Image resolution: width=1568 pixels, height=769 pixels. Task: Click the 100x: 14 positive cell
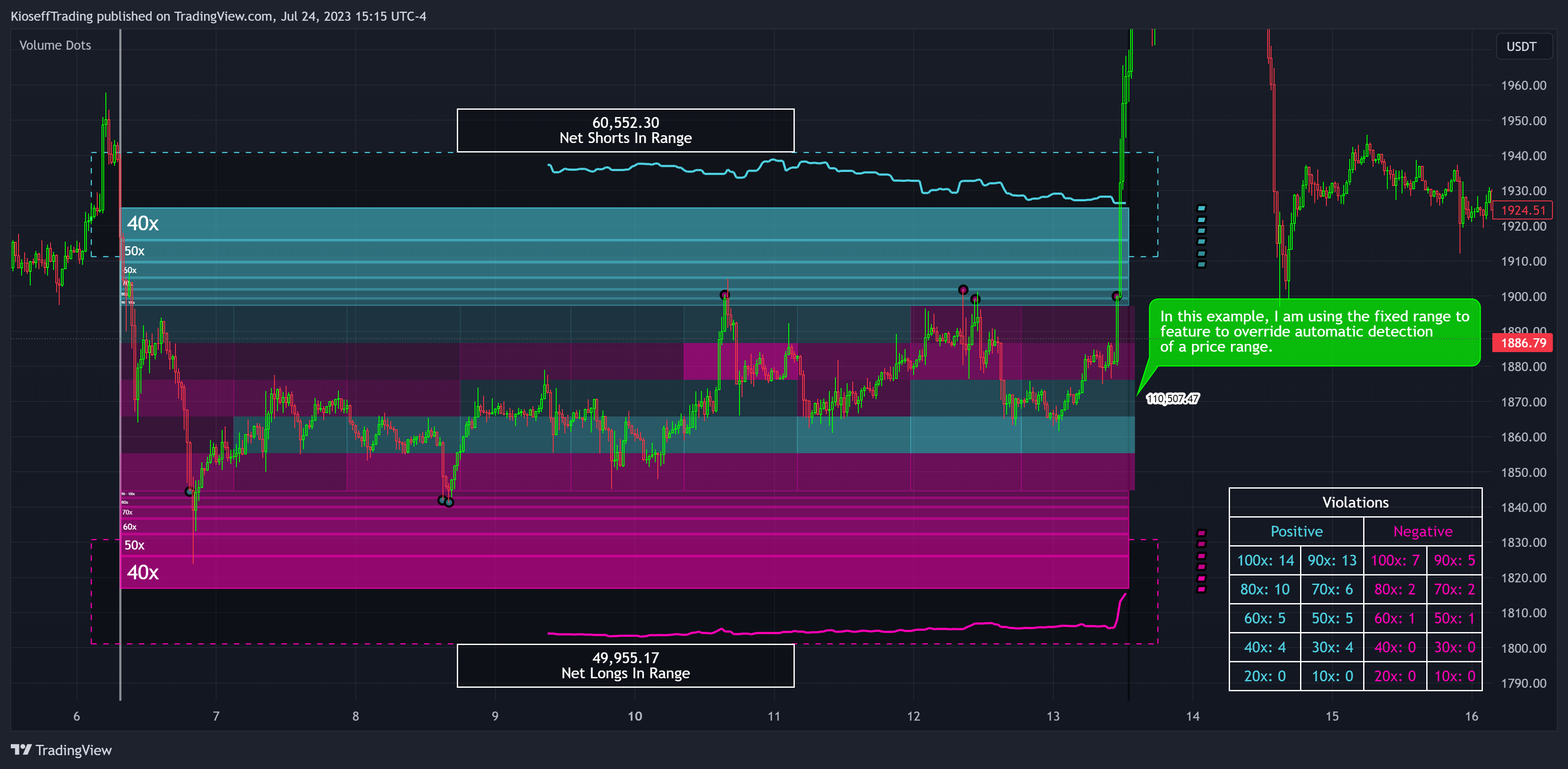[1265, 560]
